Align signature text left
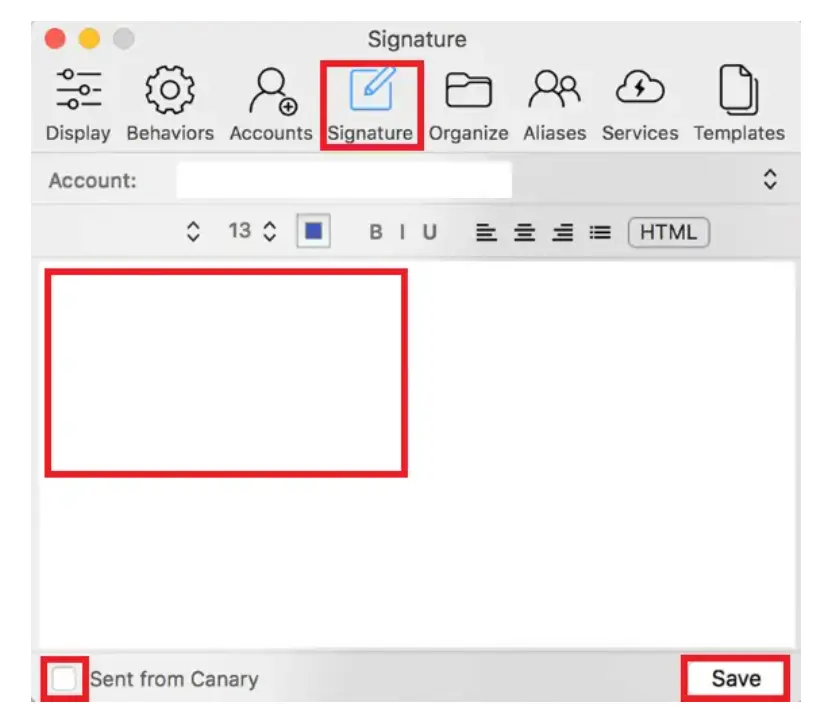Screen dimensions: 832x719 tap(486, 232)
